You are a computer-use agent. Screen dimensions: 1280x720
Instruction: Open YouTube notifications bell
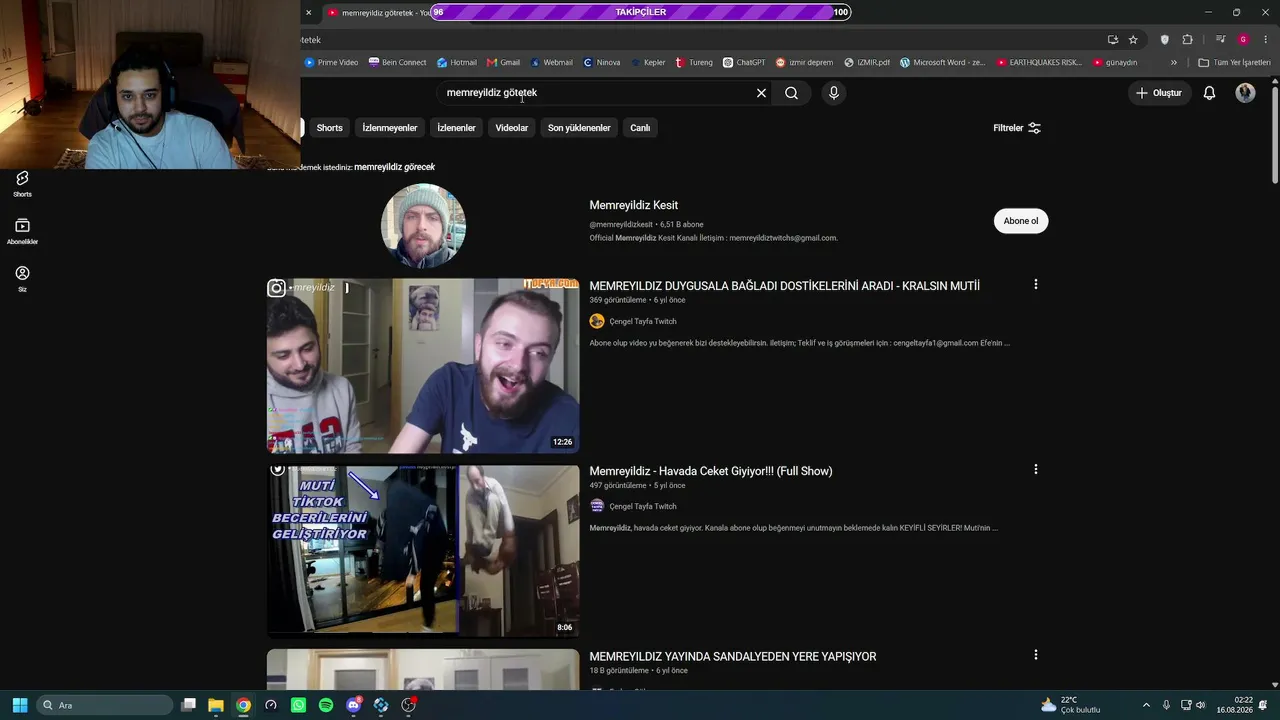click(x=1209, y=93)
